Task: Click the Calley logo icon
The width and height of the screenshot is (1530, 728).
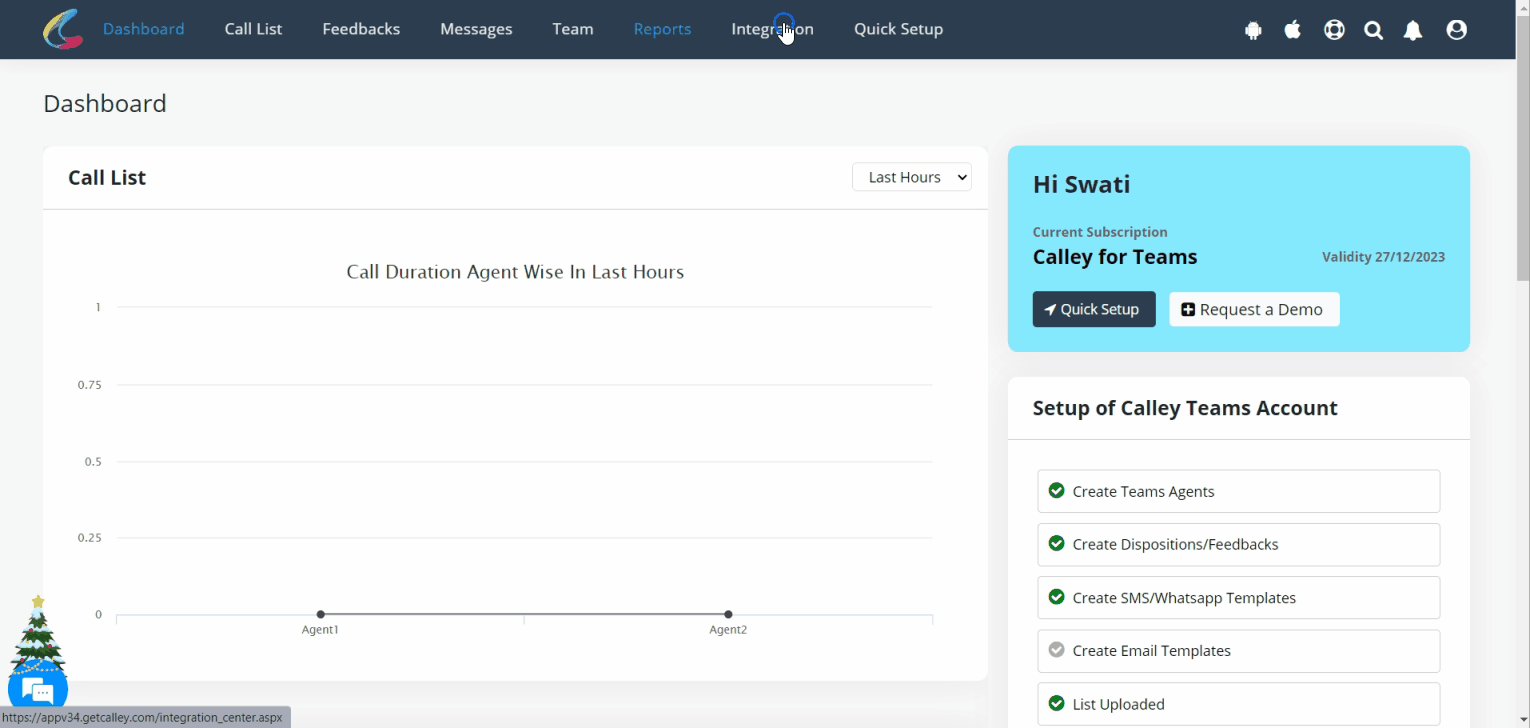Action: pos(63,29)
